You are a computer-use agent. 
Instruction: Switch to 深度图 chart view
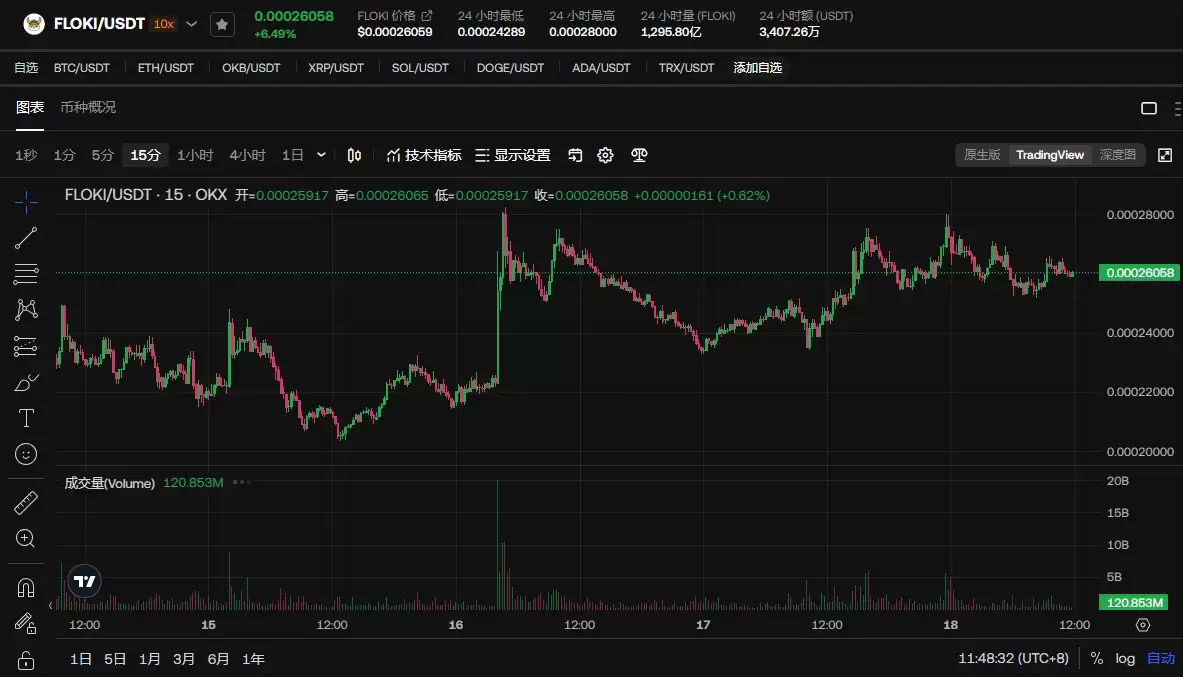(x=1117, y=155)
